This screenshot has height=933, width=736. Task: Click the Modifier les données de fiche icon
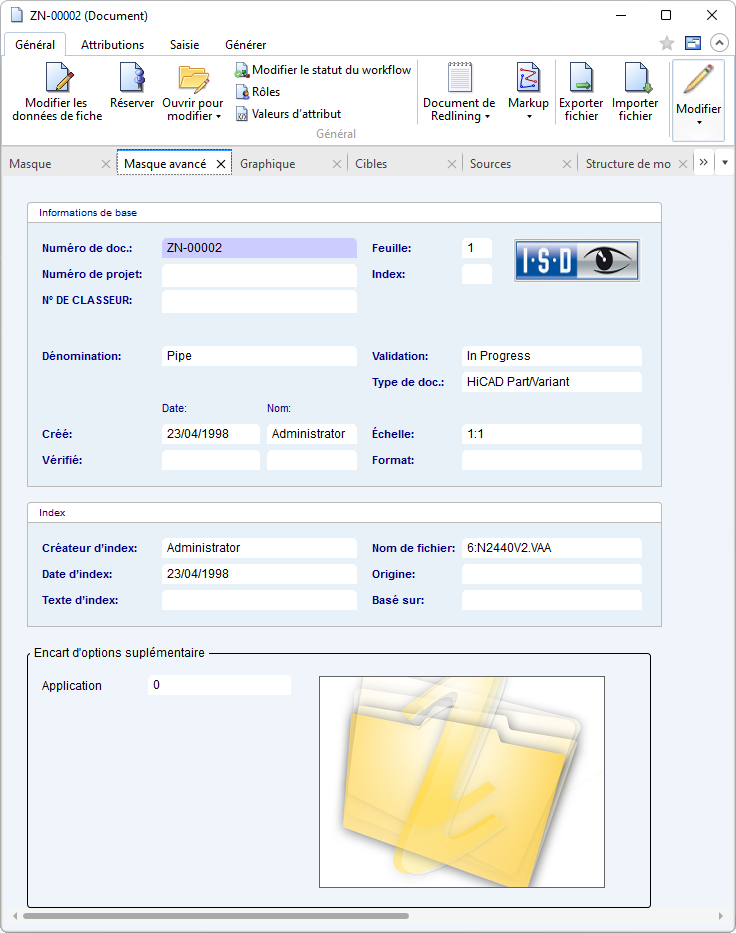pos(57,79)
